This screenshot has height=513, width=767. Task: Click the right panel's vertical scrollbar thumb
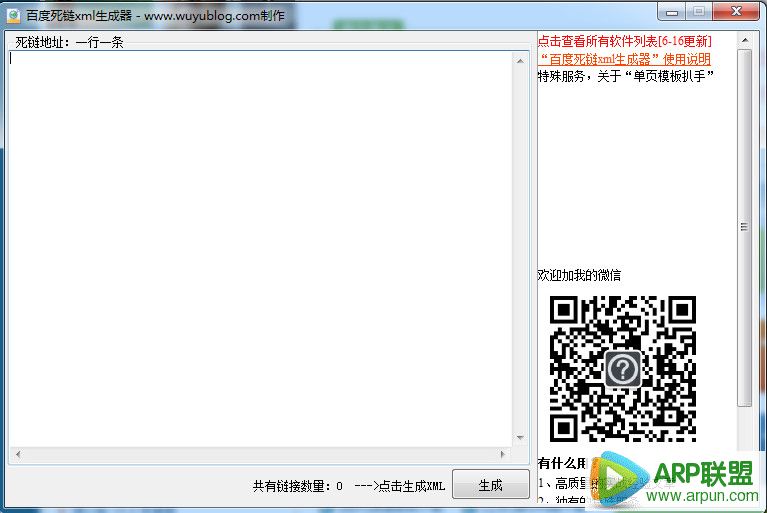(x=744, y=227)
